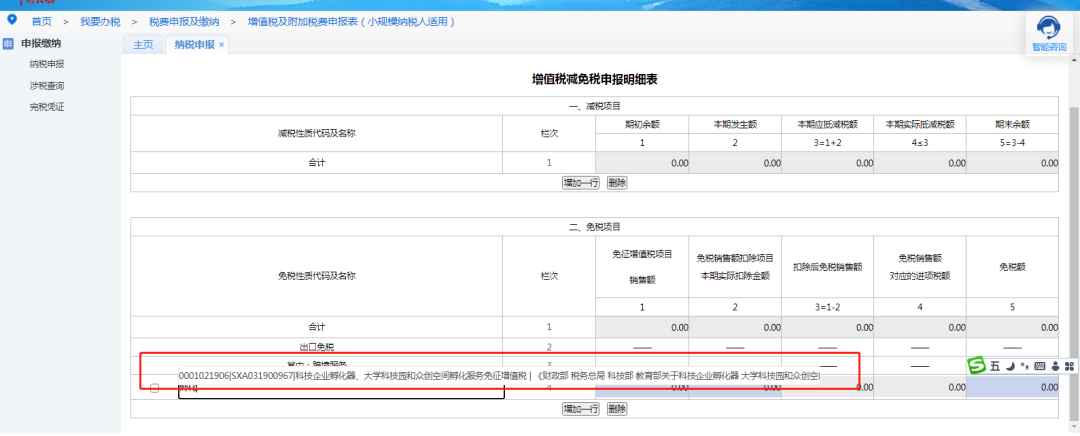Image resolution: width=1080 pixels, height=436 pixels.
Task: Click the 期初余额 column header
Action: 642,125
